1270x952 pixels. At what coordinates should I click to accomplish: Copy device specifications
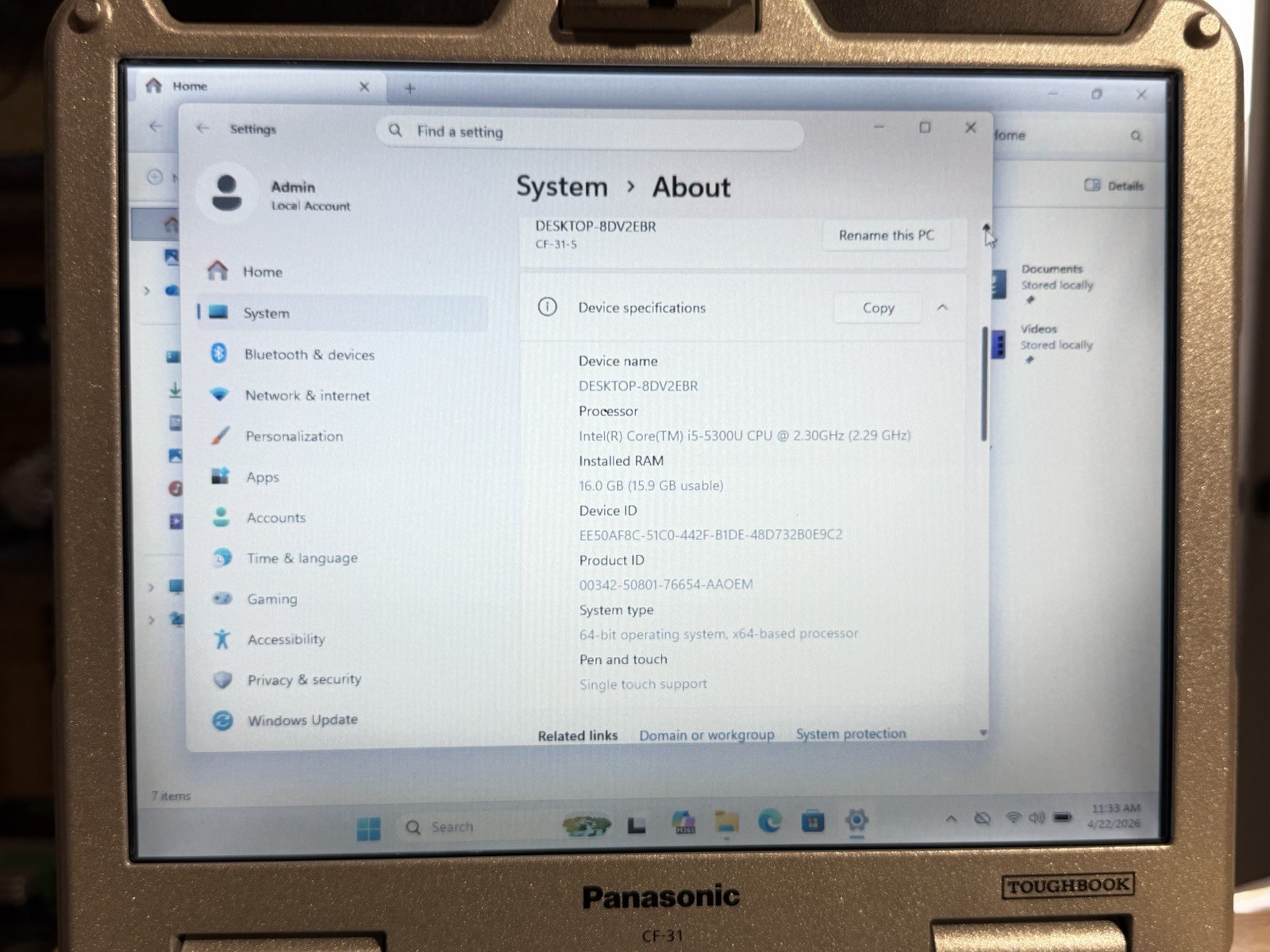[x=878, y=308]
